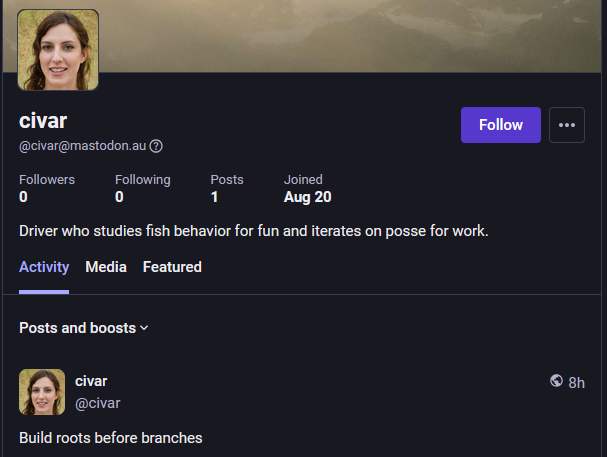Viewport: 607px width, 457px height.
Task: View the Followers count
Action: click(x=47, y=188)
